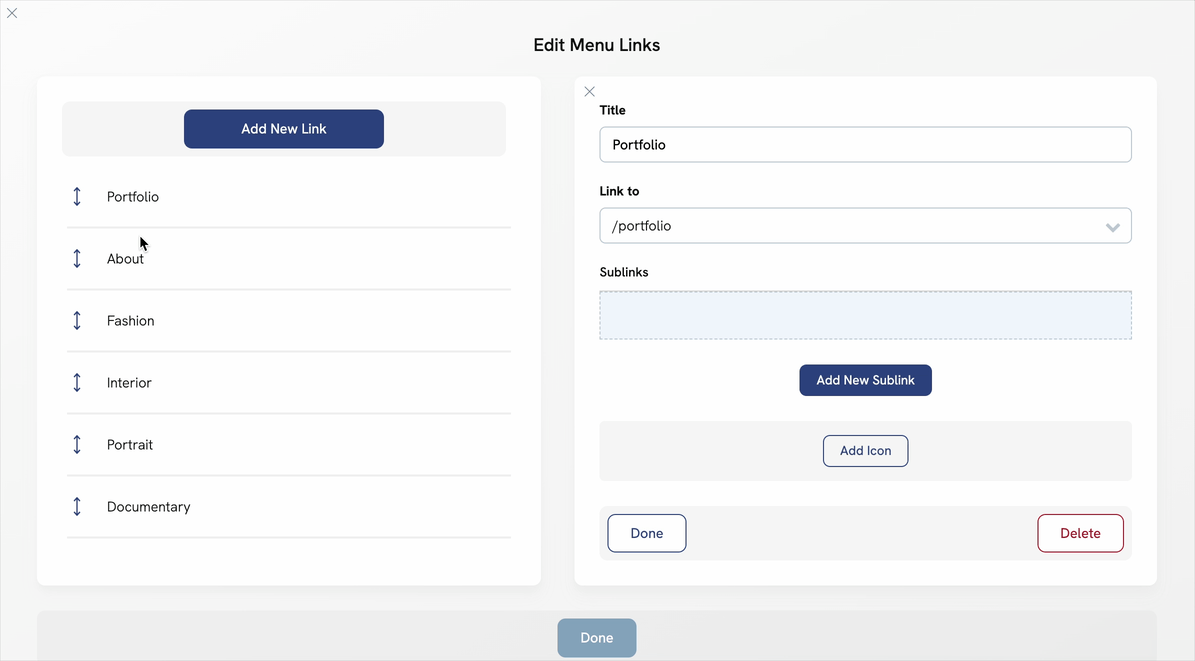Click the Add Icon button
Screen dimensions: 1195x661
pyautogui.click(x=865, y=451)
